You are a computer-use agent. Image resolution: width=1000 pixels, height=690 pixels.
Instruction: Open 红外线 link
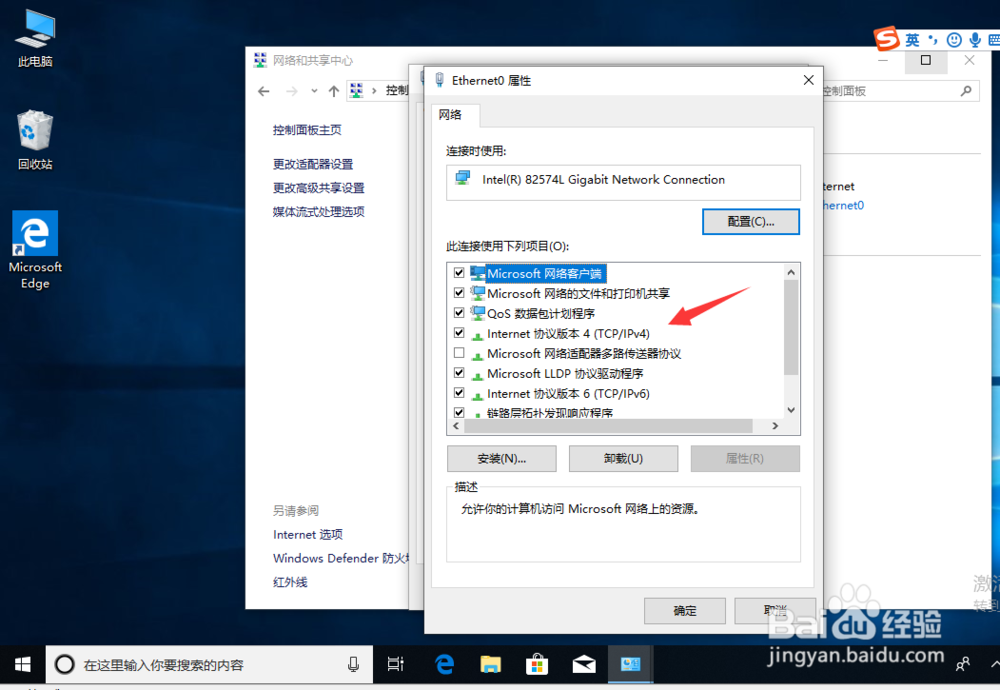pos(290,582)
